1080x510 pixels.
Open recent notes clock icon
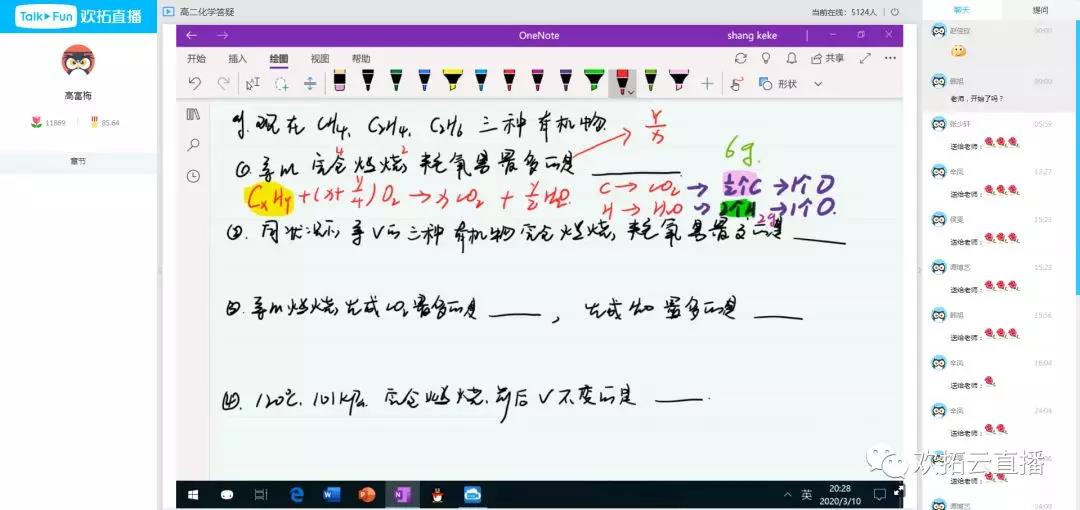coord(193,176)
